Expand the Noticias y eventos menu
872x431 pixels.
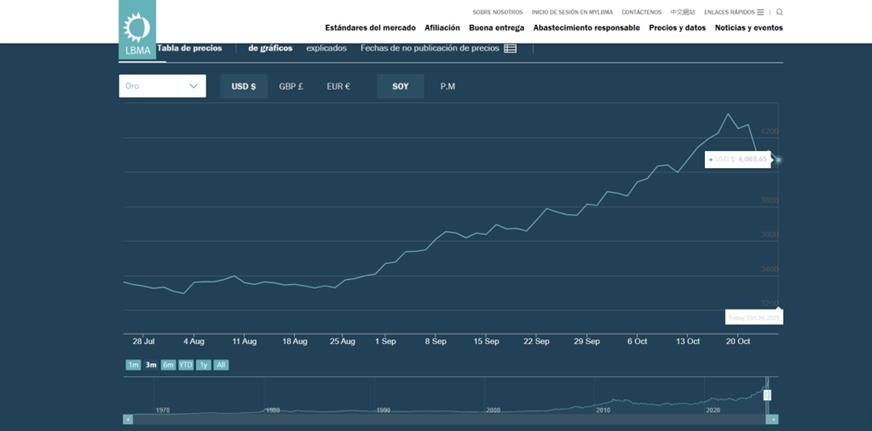[x=748, y=28]
